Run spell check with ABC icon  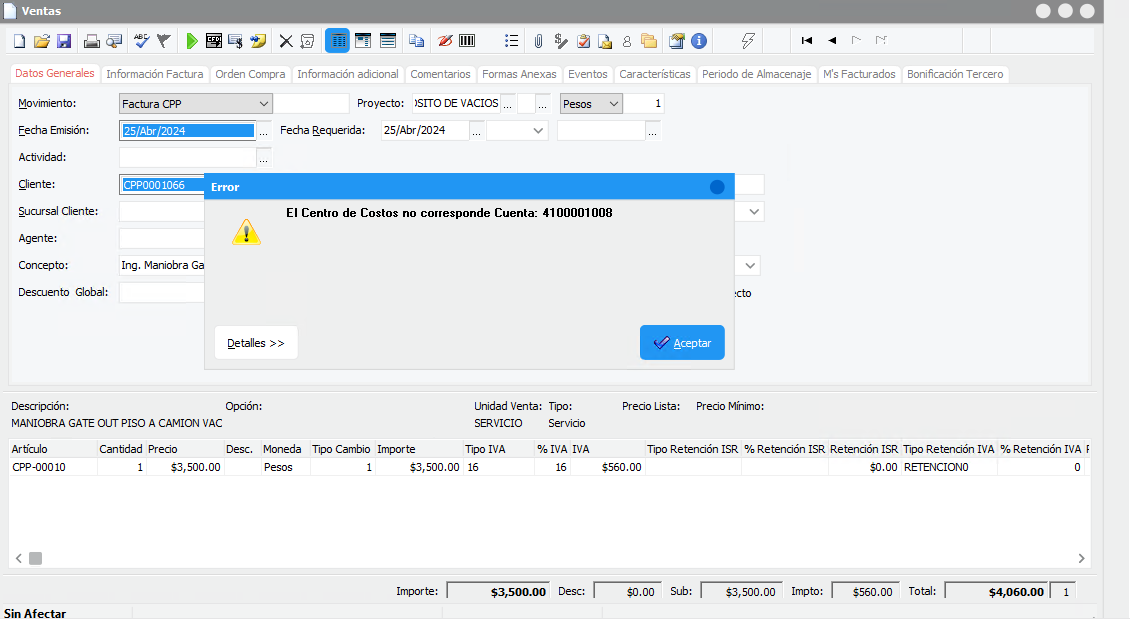pos(141,40)
